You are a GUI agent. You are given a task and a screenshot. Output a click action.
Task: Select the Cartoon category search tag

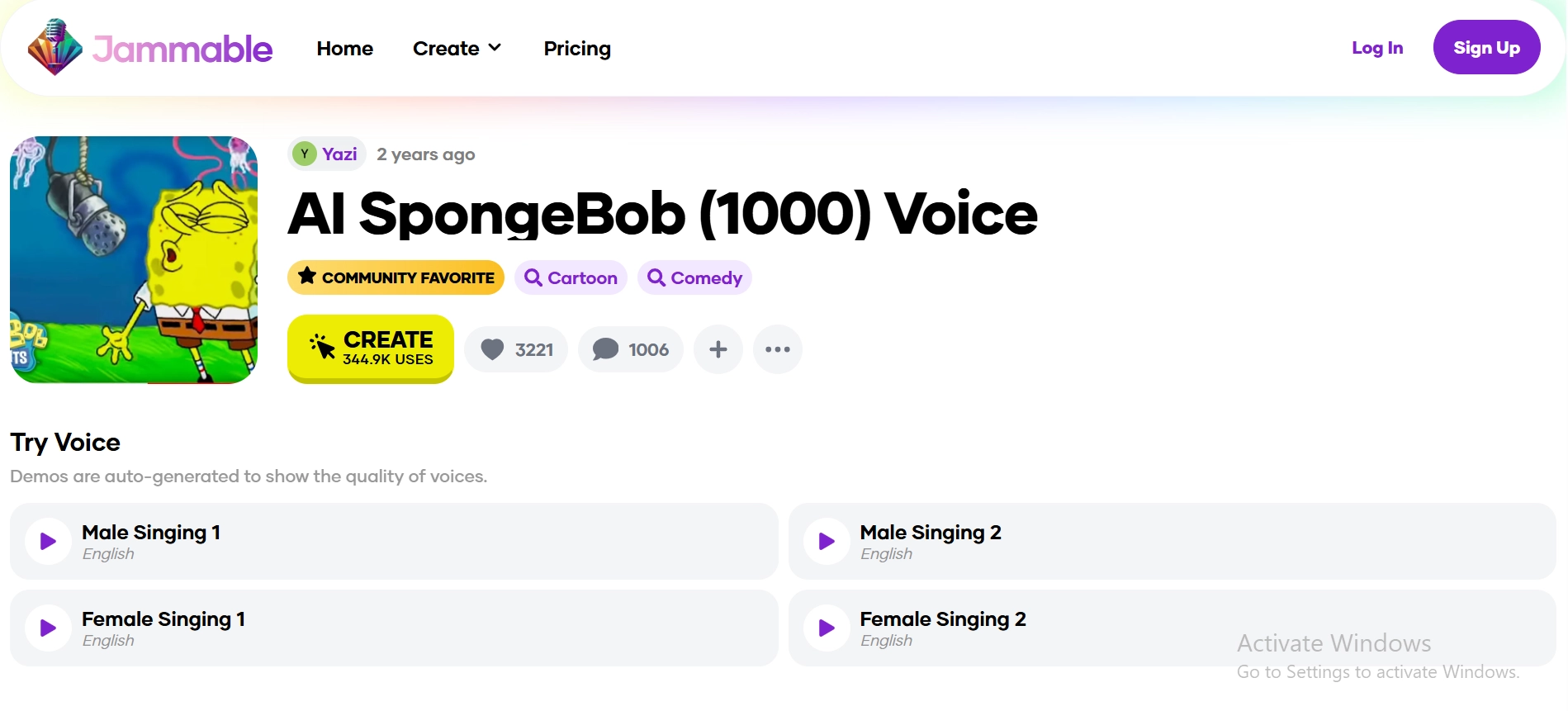[570, 277]
